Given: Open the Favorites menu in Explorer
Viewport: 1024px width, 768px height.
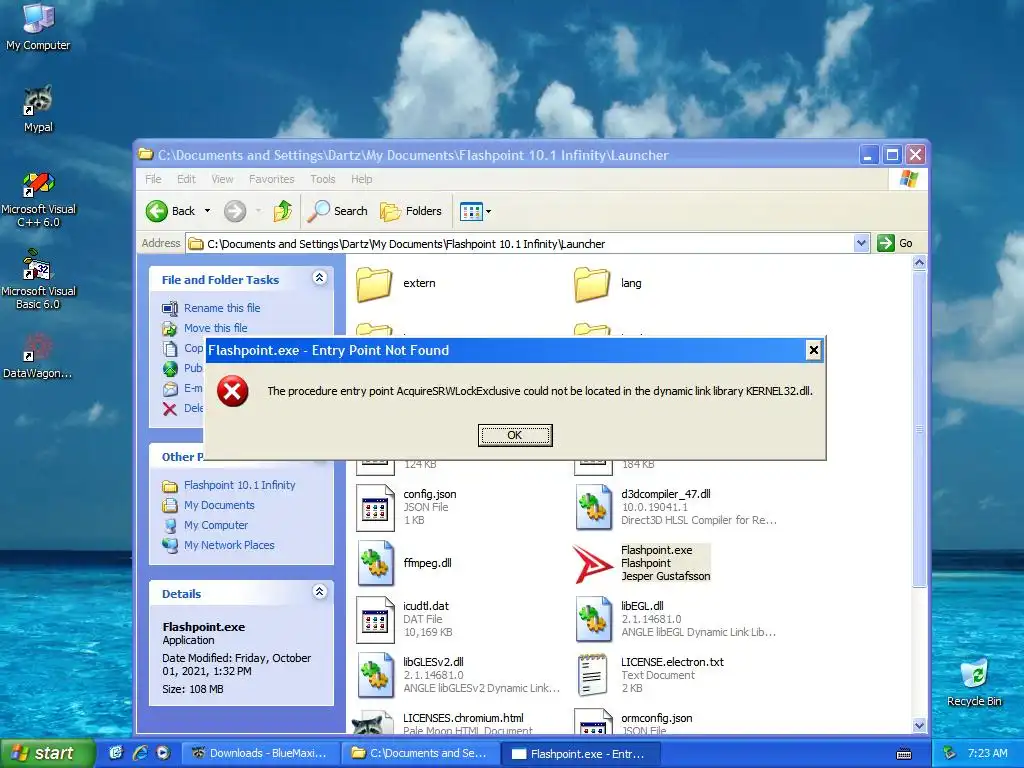Looking at the screenshot, I should pos(271,179).
